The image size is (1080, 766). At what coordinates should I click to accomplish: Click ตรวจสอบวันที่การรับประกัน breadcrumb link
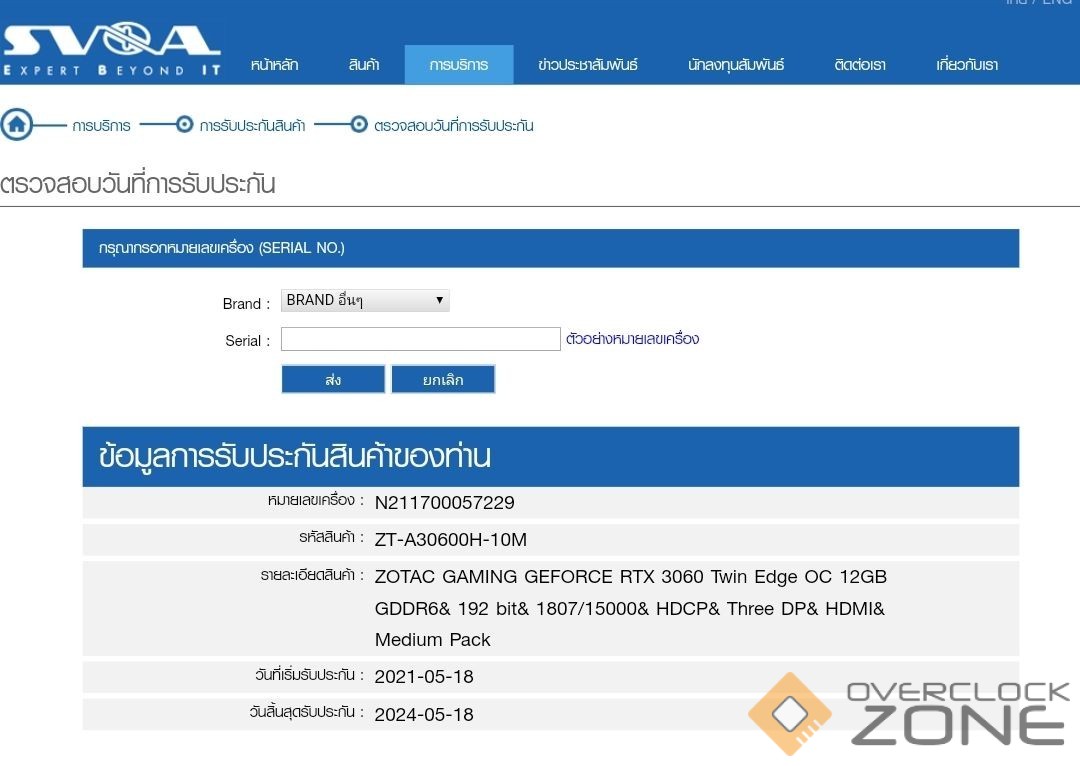(453, 126)
